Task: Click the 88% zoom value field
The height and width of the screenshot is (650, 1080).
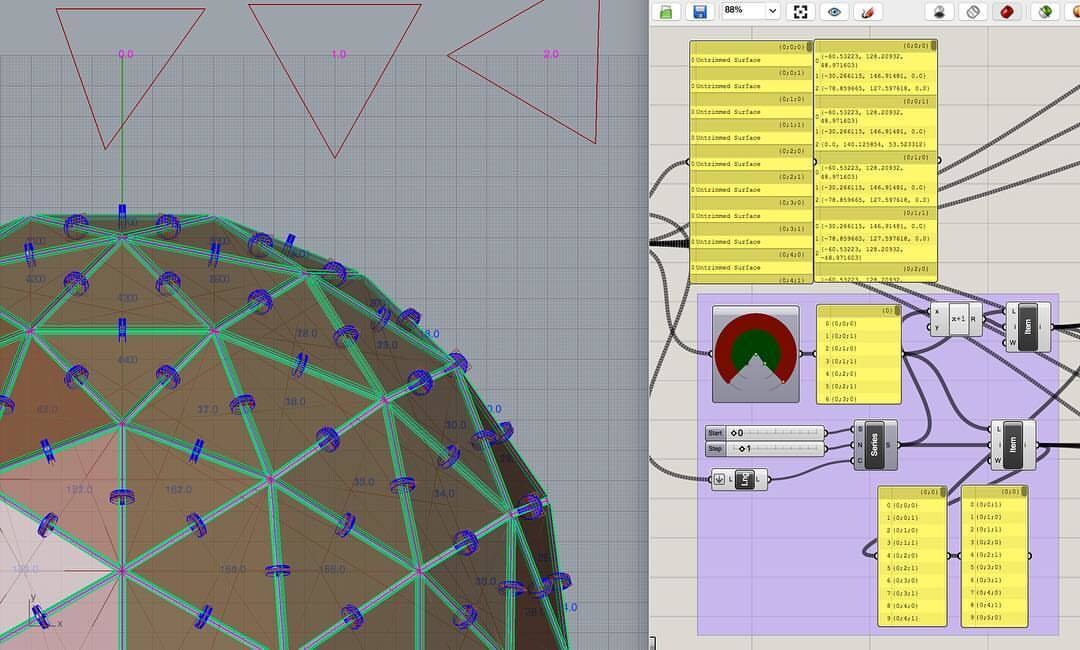Action: tap(742, 10)
